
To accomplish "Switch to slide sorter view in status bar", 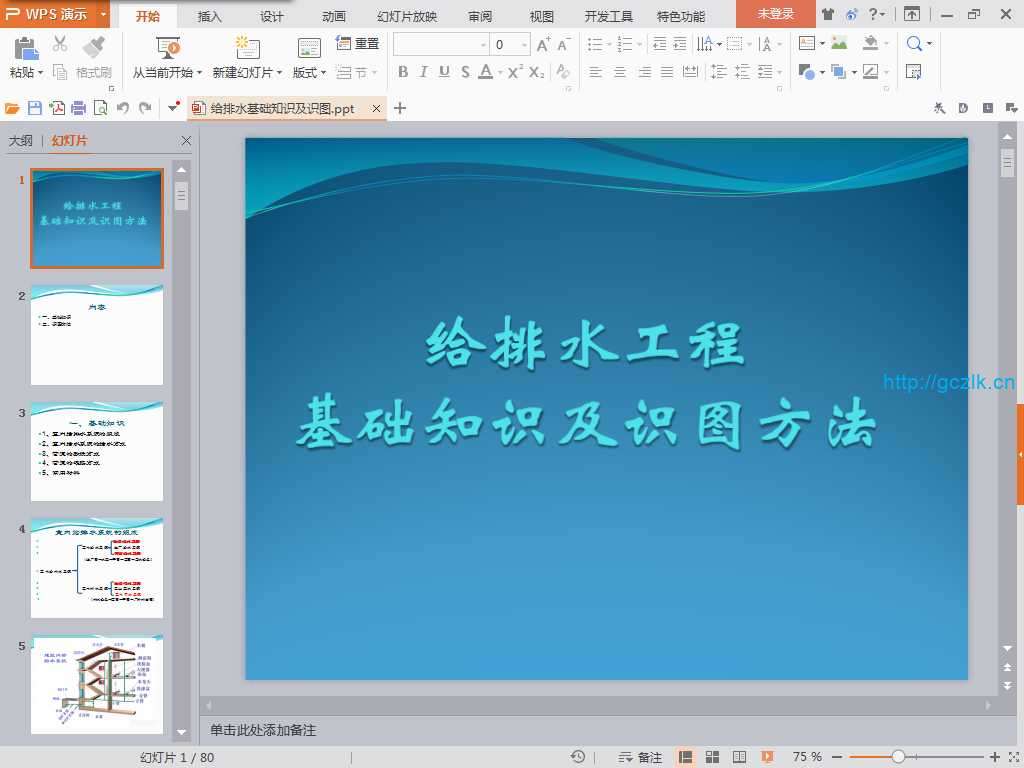I will 713,757.
